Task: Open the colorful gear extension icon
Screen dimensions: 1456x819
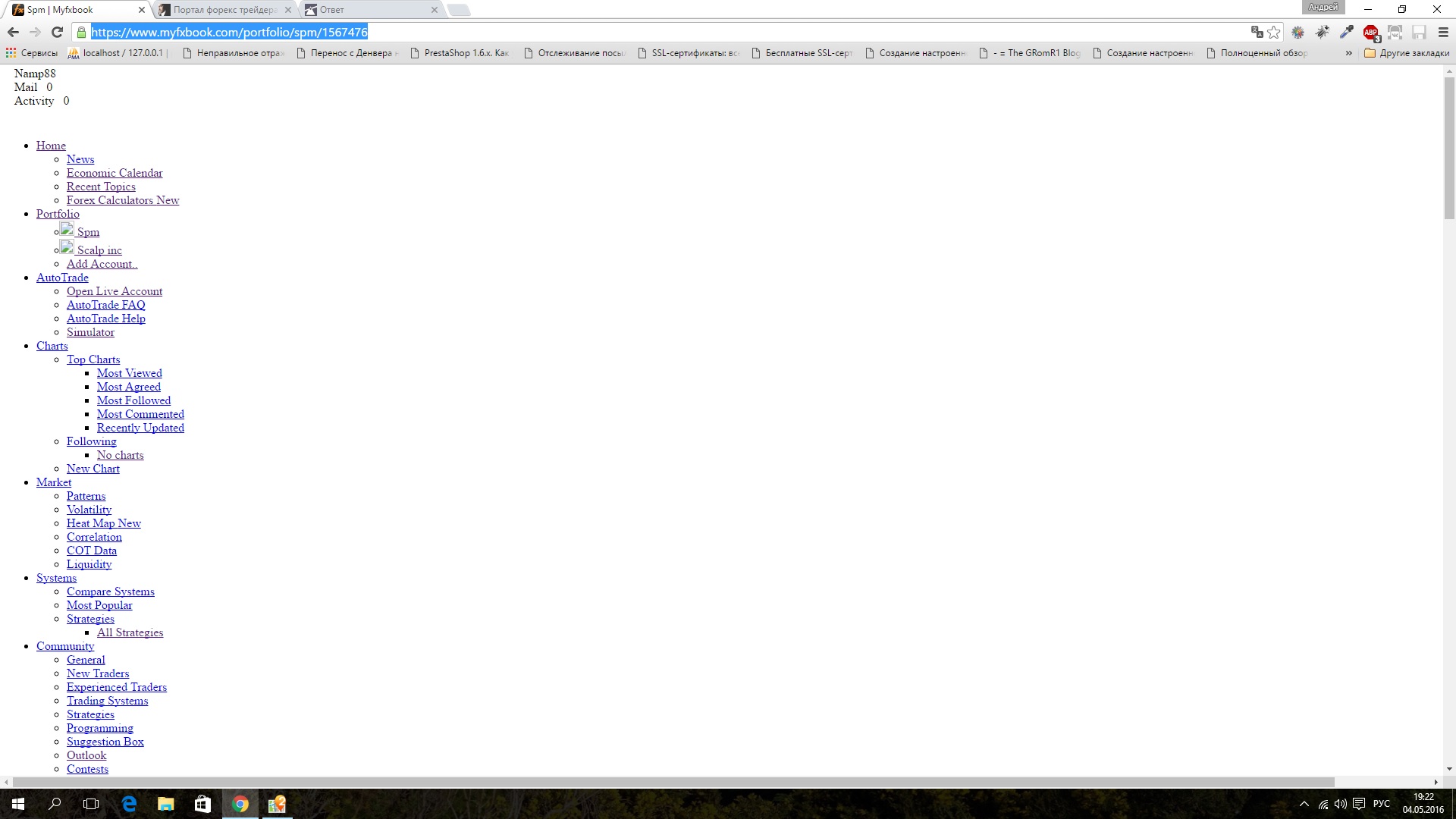Action: [1298, 32]
